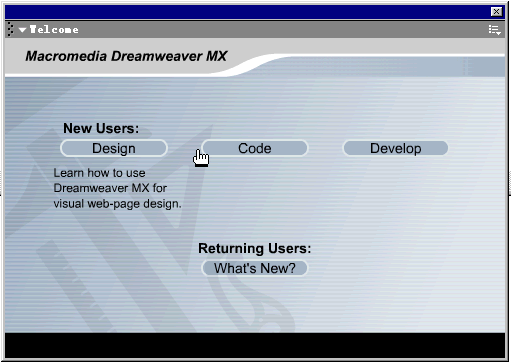This screenshot has width=511, height=363.
Task: Click the Macromedia Dreamweaver MX heading
Action: 126,56
